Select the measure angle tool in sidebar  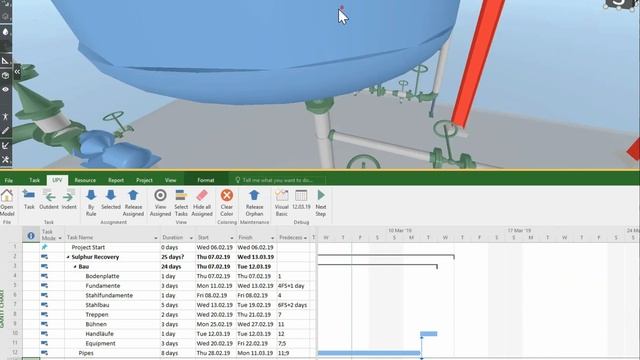click(x=5, y=61)
